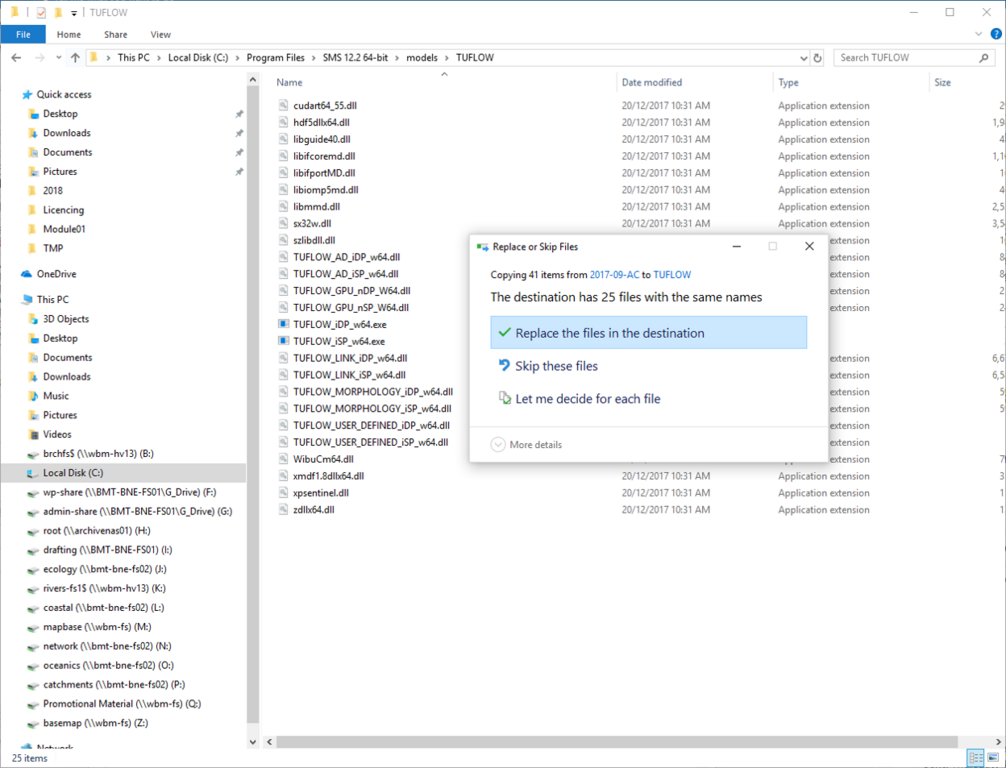Image resolution: width=1006 pixels, height=768 pixels.
Task: Switch to details view in status bar
Action: click(976, 758)
